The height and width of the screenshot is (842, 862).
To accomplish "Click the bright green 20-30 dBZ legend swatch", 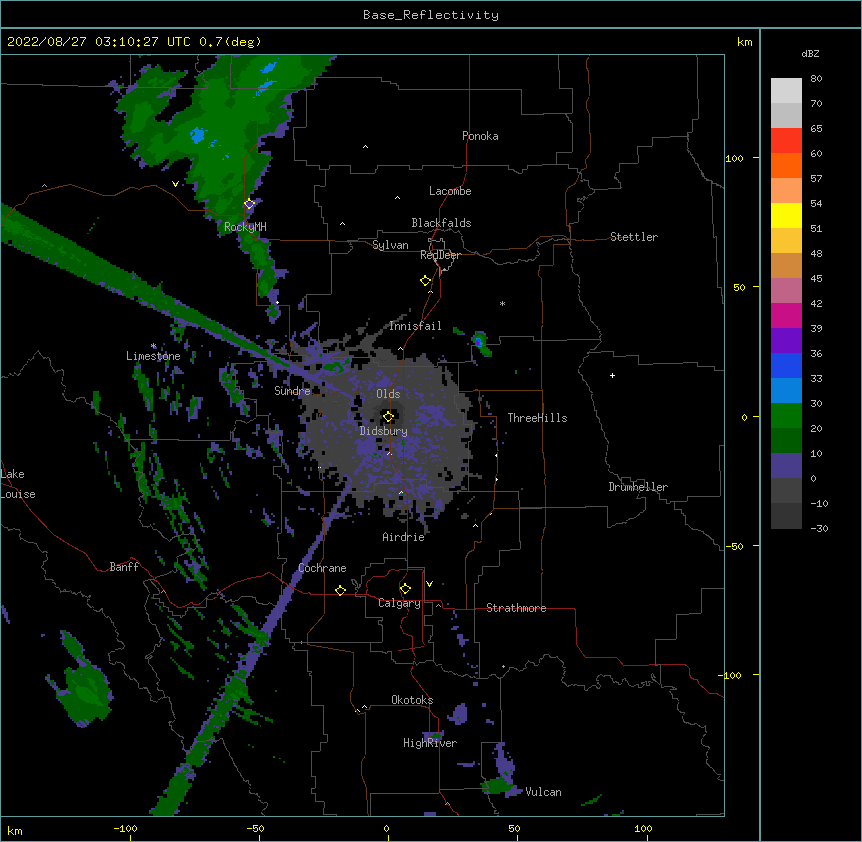I will tap(786, 416).
